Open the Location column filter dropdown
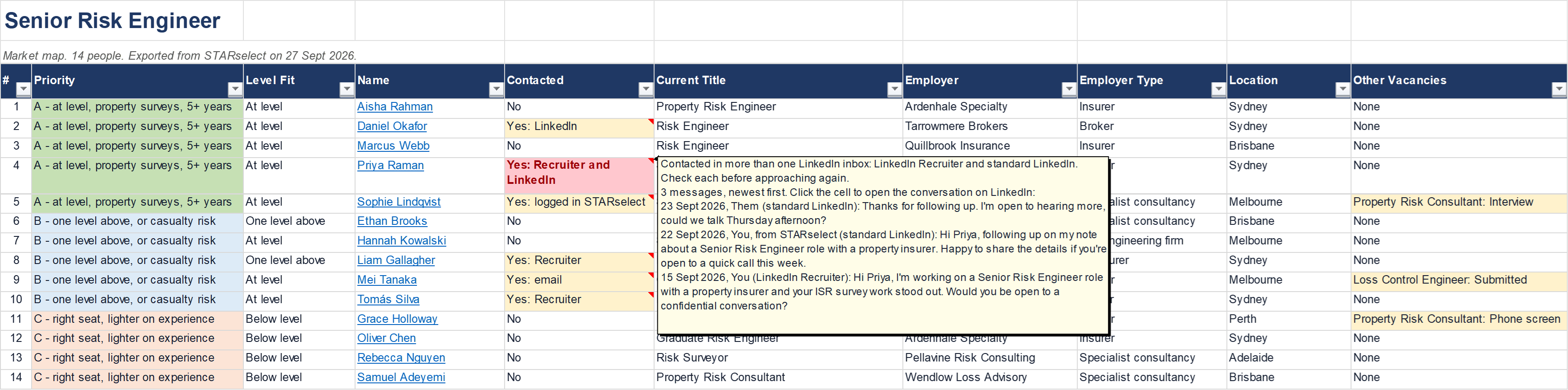The image size is (1568, 390). click(x=1343, y=89)
